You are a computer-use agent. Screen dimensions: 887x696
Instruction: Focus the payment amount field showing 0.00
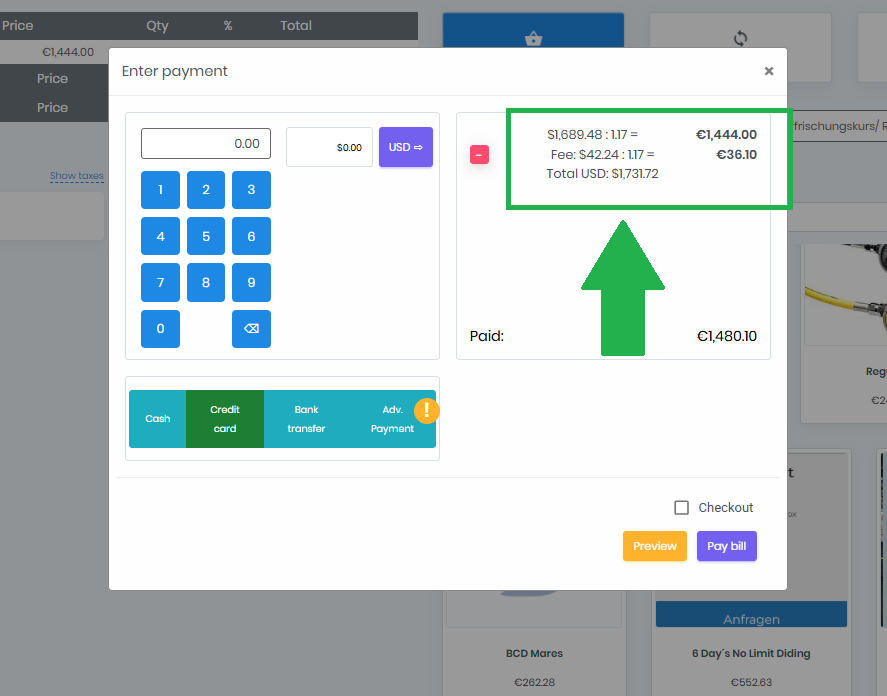[206, 144]
